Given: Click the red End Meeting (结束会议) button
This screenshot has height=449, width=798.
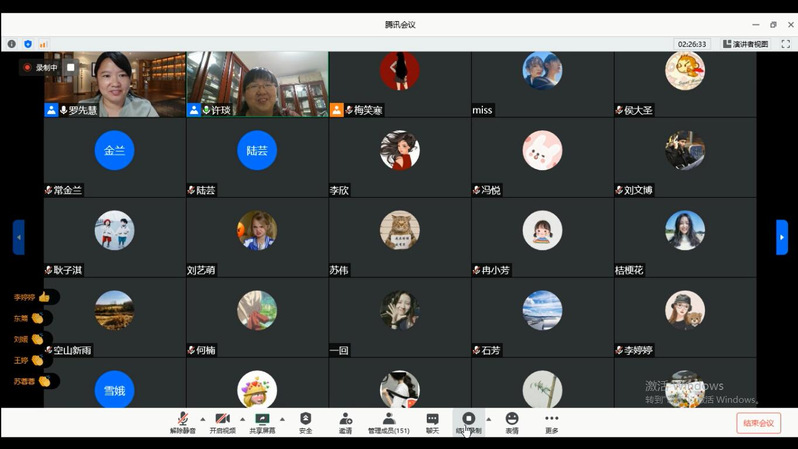Looking at the screenshot, I should point(758,423).
